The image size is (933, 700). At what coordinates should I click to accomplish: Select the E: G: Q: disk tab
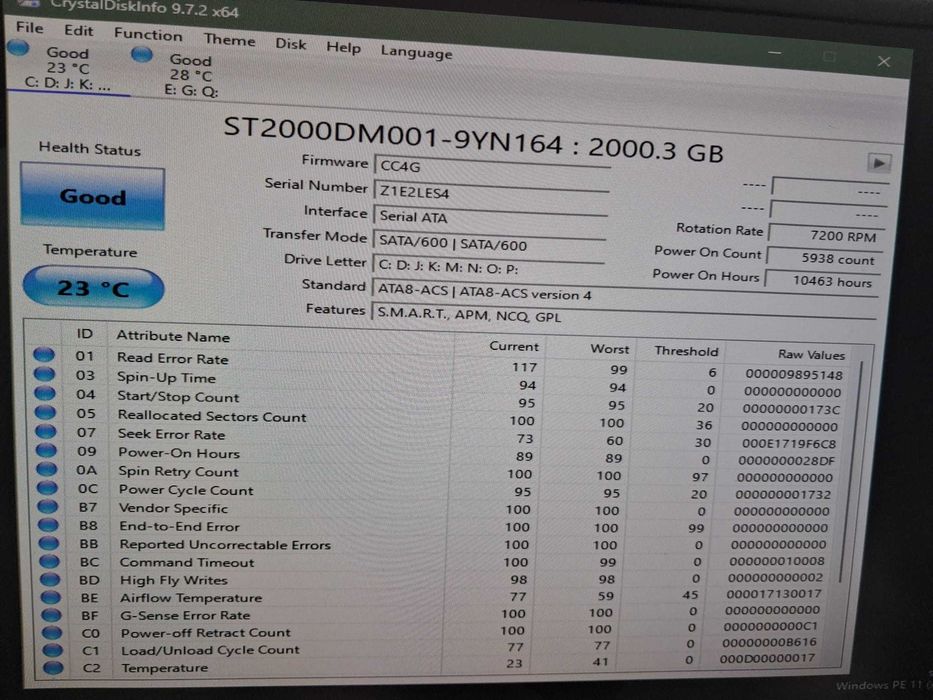click(192, 76)
